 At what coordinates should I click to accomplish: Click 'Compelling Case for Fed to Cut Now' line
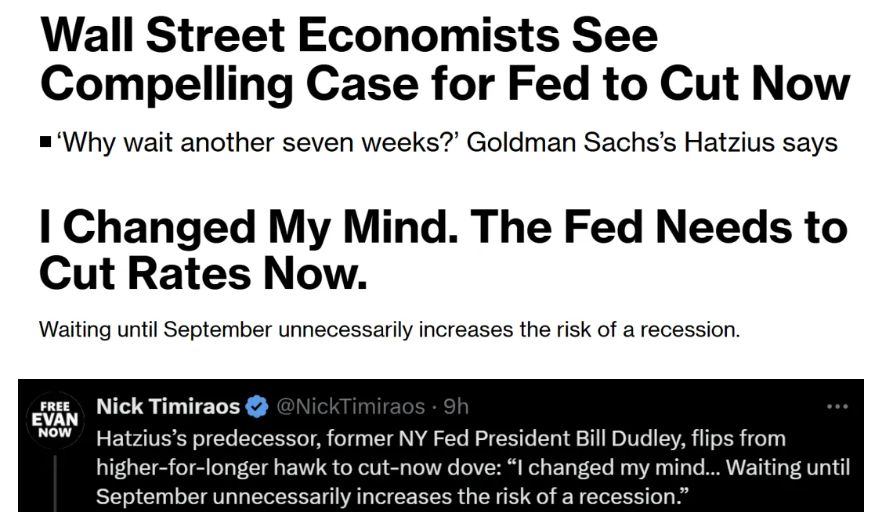click(x=444, y=84)
